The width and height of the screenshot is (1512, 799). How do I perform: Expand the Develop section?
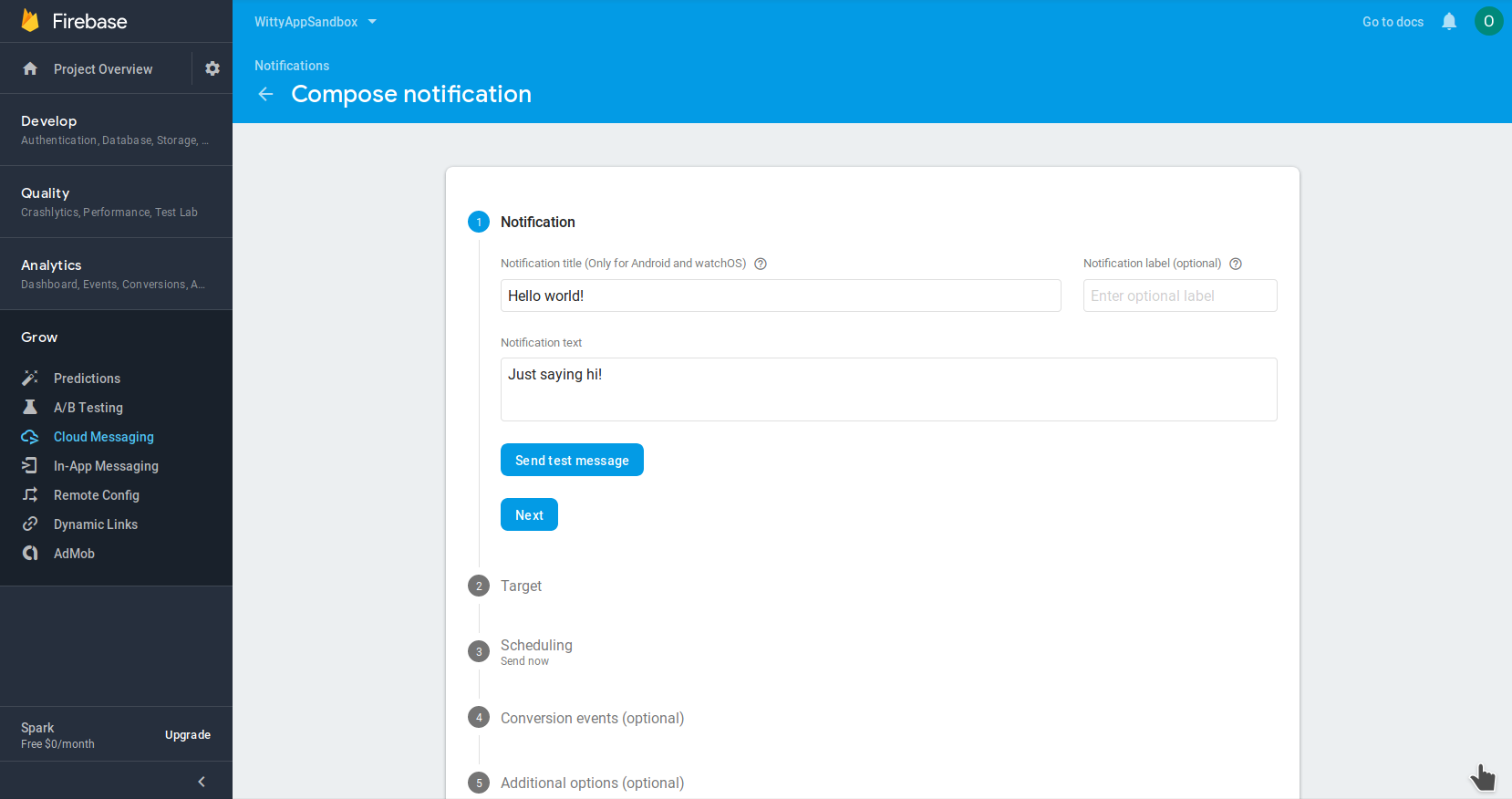click(116, 130)
